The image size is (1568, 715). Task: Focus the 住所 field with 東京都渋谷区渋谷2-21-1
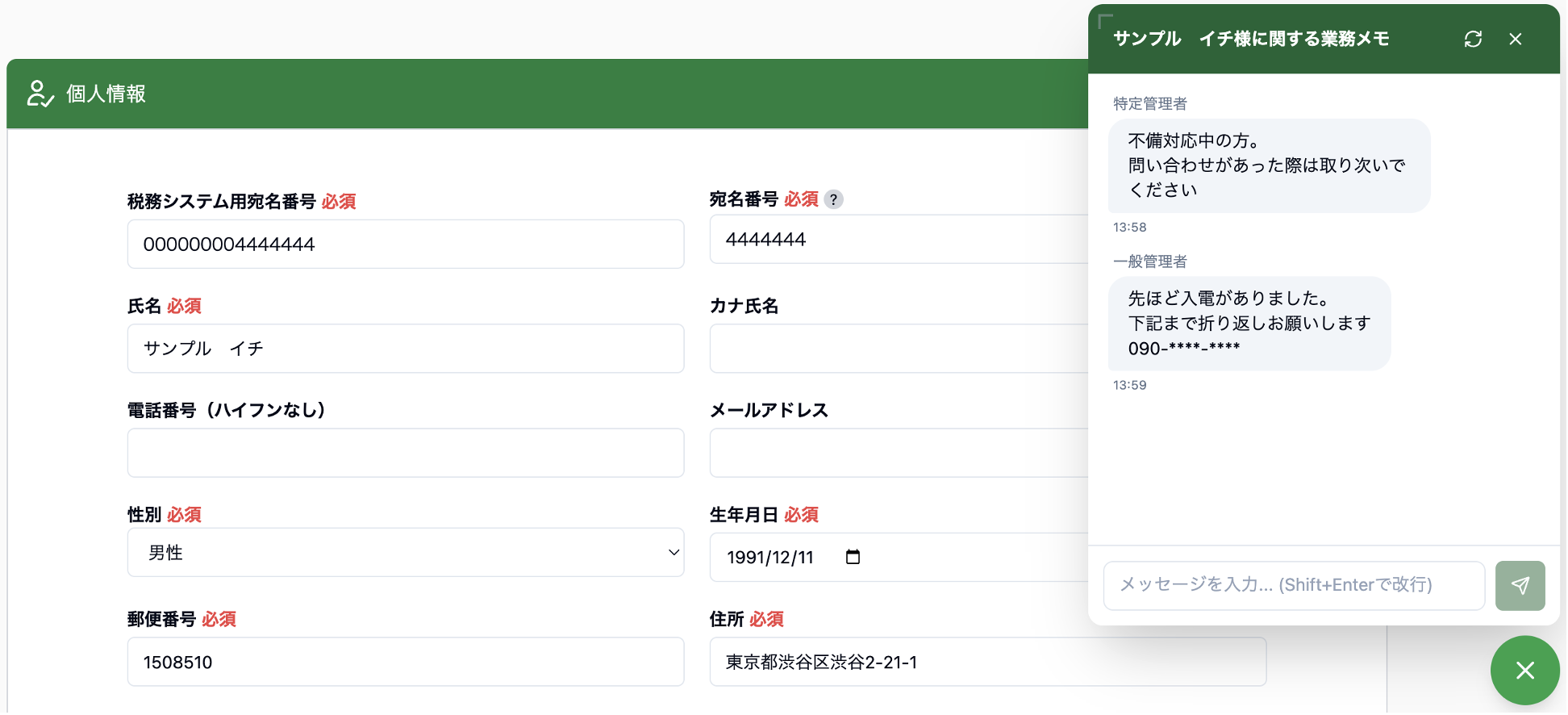987,663
